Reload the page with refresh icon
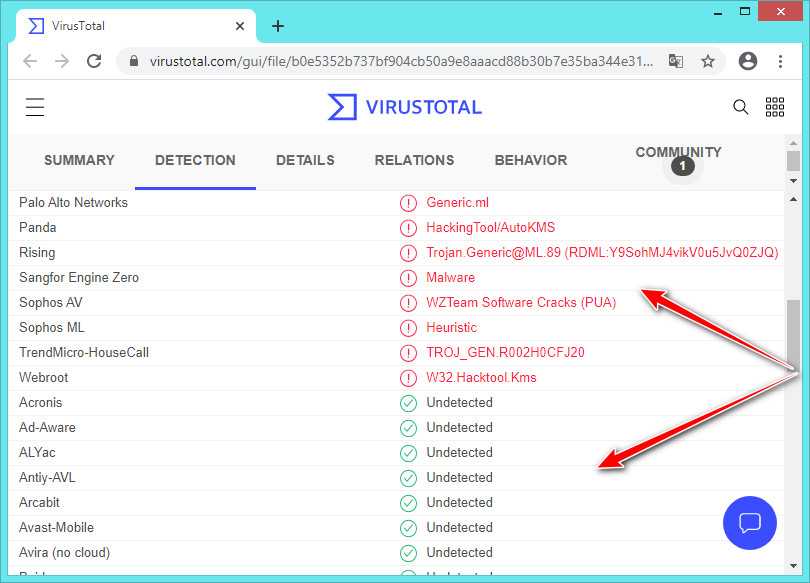Screen dimensions: 810x583 (94, 61)
